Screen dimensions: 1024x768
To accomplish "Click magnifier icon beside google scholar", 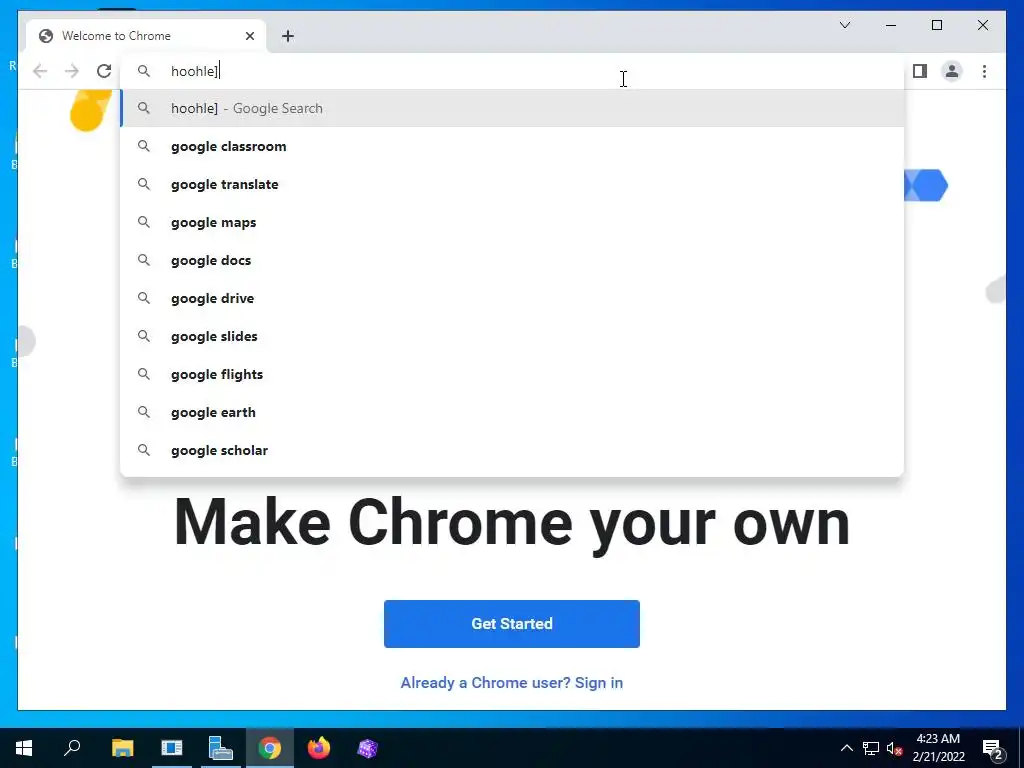I will pyautogui.click(x=144, y=450).
